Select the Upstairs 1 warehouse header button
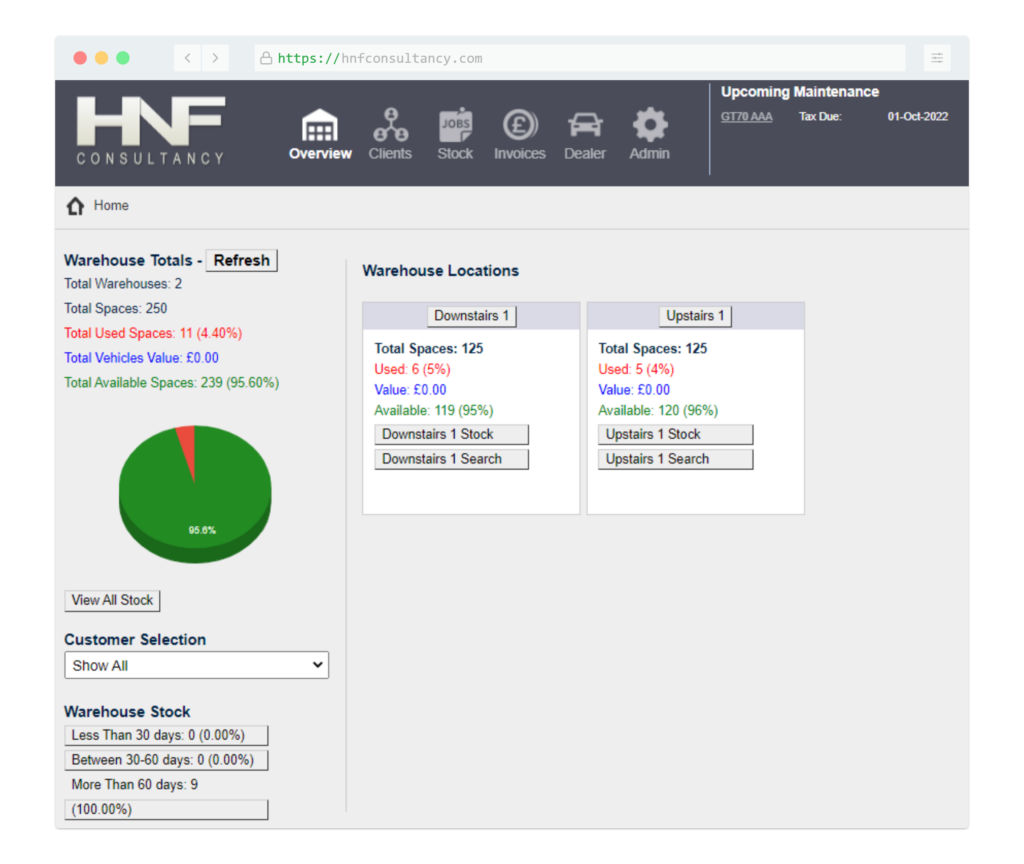 click(x=695, y=316)
